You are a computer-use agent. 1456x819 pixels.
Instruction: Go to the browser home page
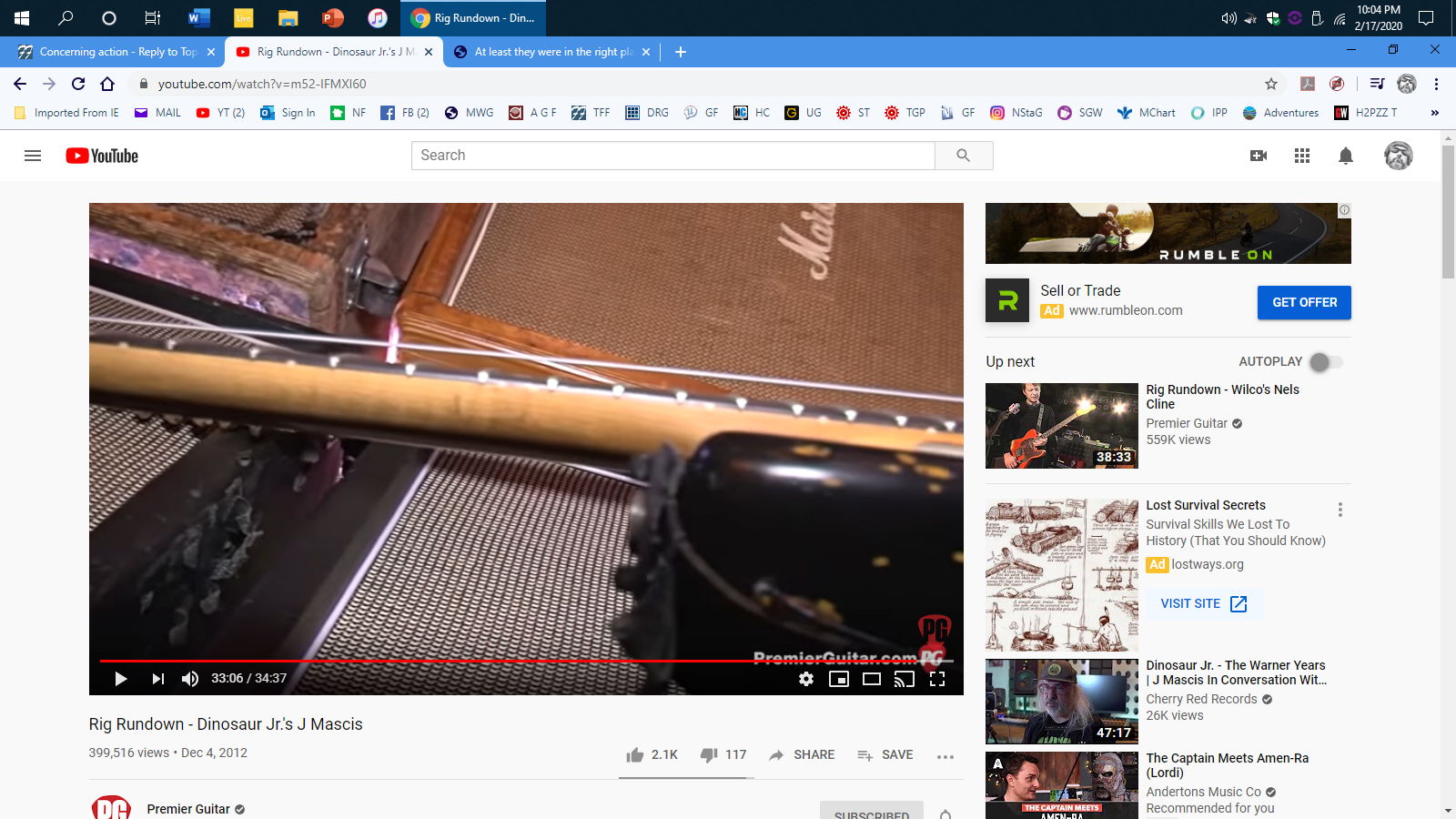[x=107, y=84]
